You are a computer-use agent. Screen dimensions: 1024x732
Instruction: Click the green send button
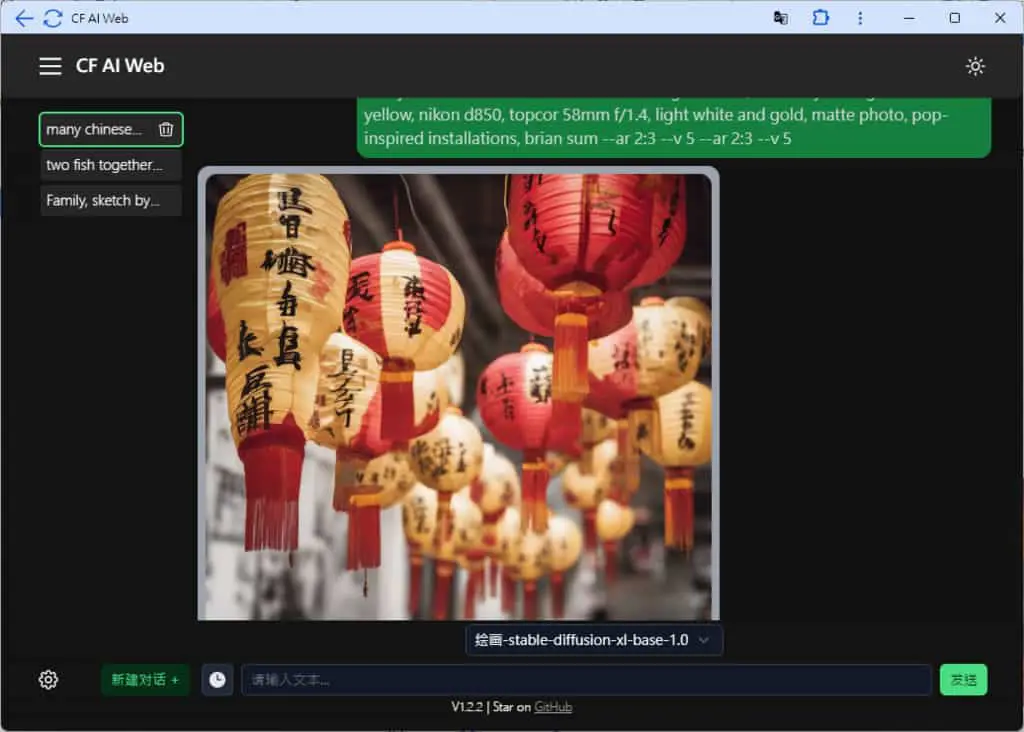(x=963, y=680)
